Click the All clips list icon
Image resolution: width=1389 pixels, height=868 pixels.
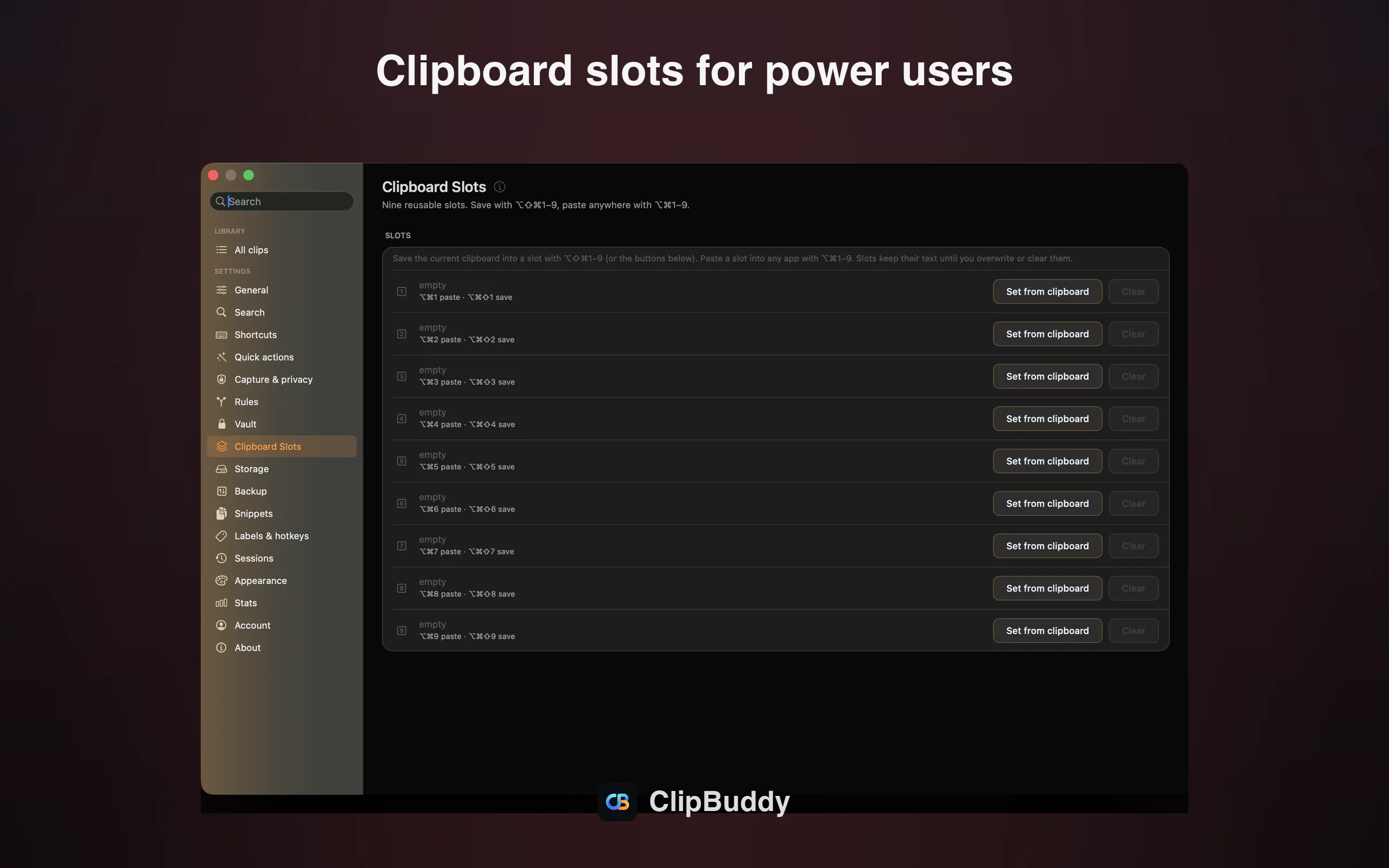click(x=221, y=250)
